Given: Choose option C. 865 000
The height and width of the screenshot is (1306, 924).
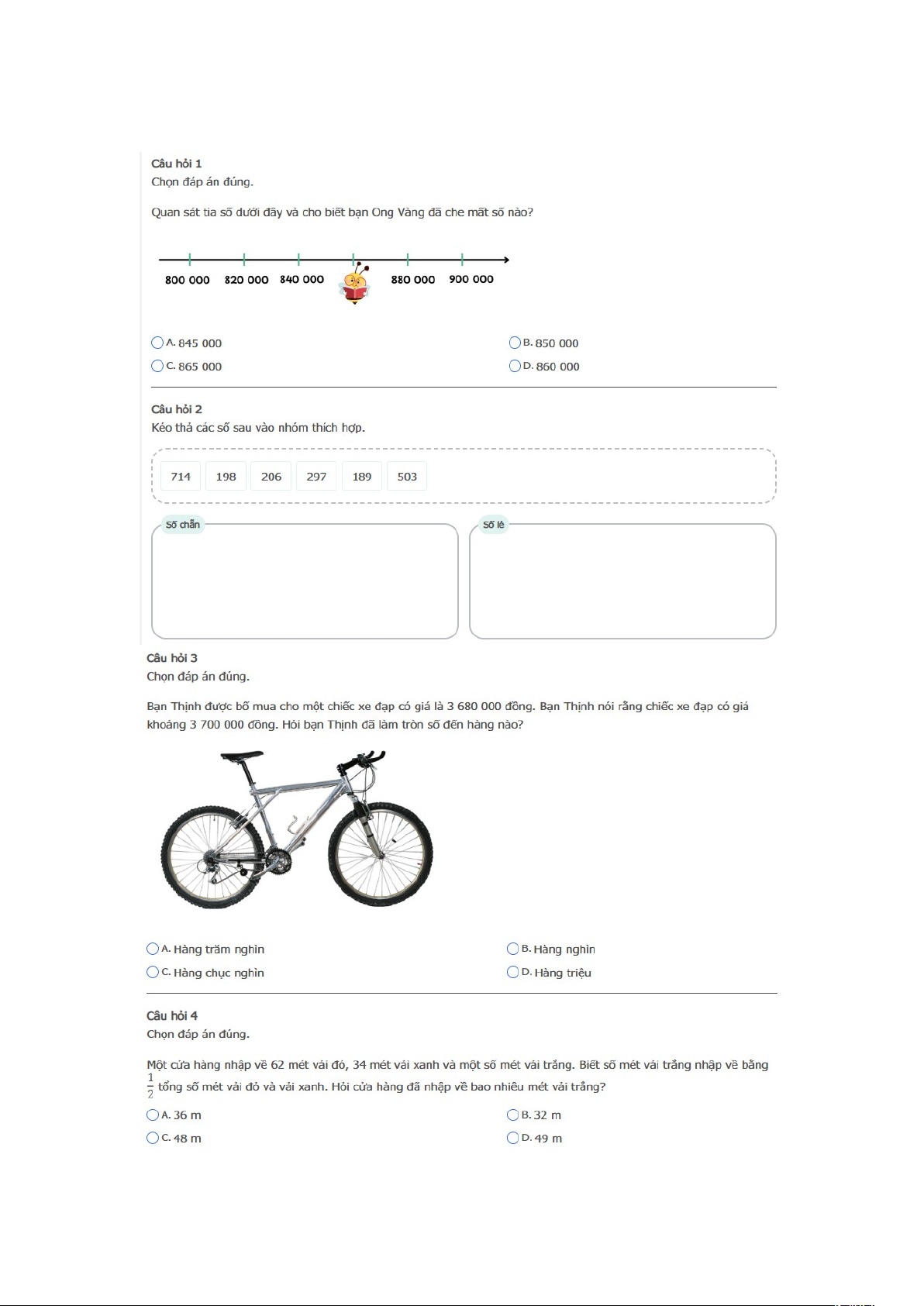Looking at the screenshot, I should point(157,366).
